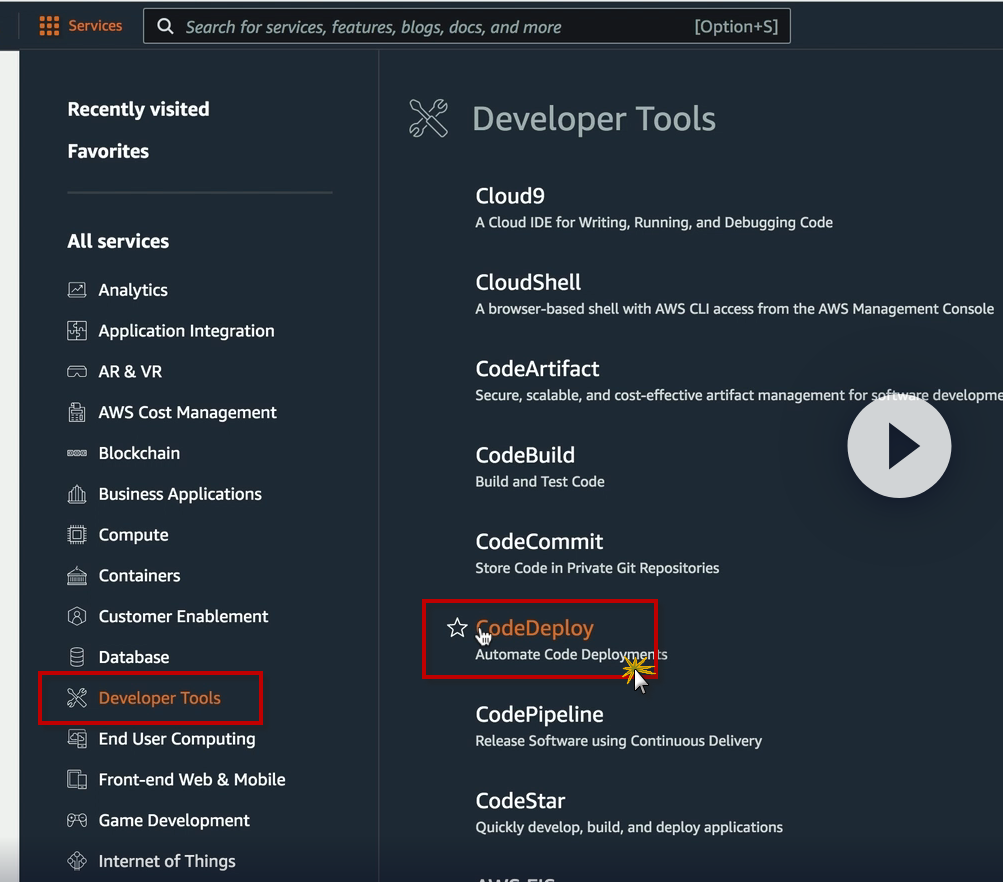
Task: Open Recently visited section
Action: (138, 109)
